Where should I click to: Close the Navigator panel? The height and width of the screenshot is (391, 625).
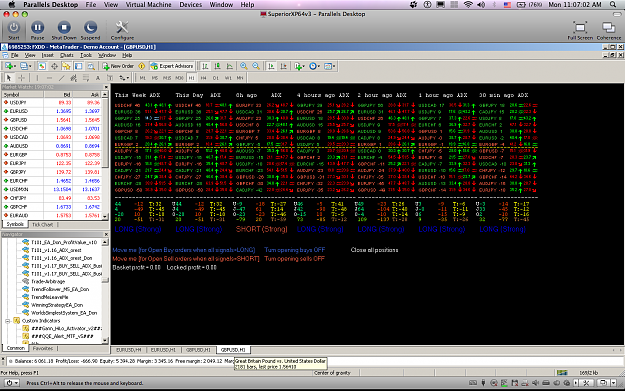point(106,234)
